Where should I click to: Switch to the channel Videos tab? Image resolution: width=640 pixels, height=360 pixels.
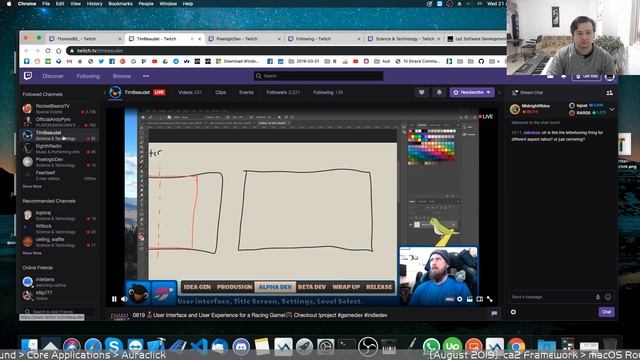(190, 93)
